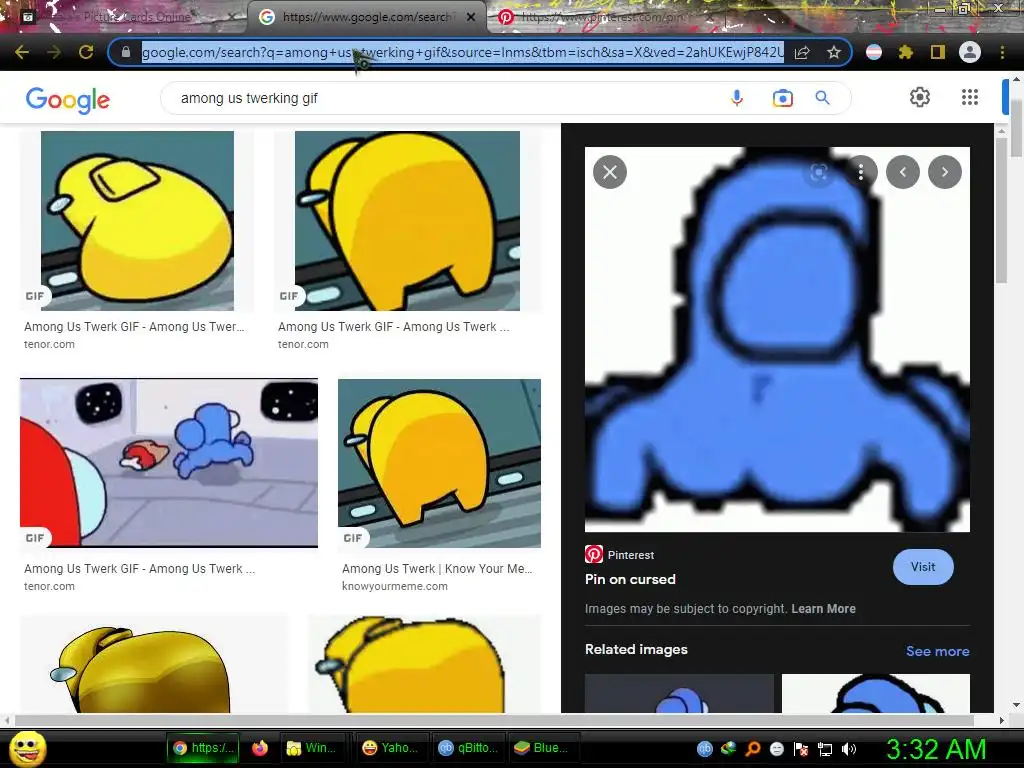Image resolution: width=1024 pixels, height=768 pixels.
Task: Open the glossy golden crewmate thumbnail
Action: (x=153, y=665)
